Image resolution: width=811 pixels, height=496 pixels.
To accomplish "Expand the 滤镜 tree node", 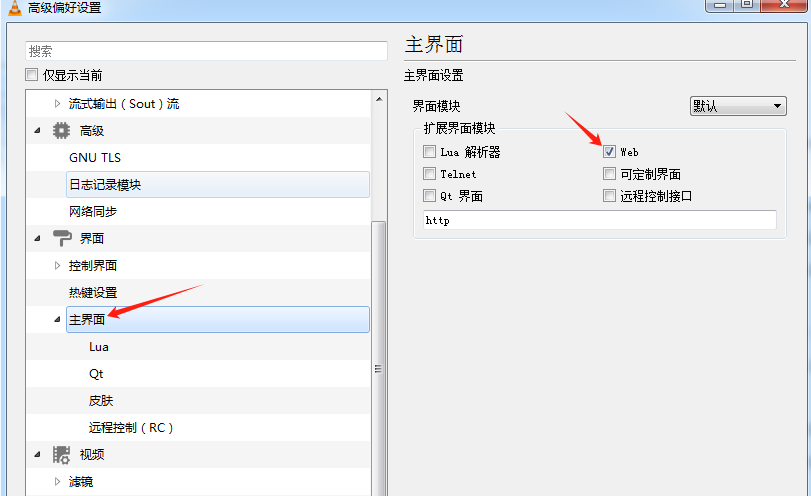I will 57,482.
